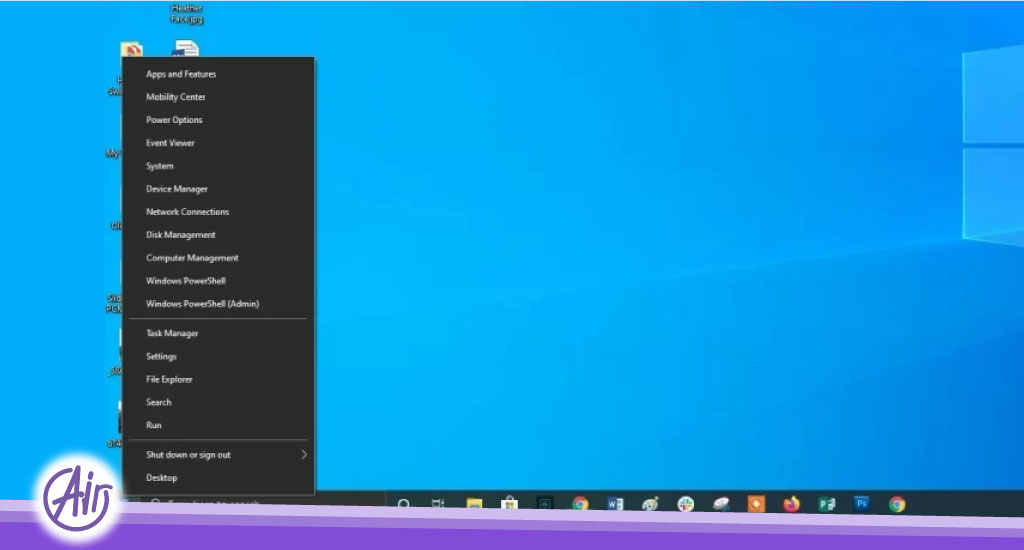
Task: Open the dark square app beside Store
Action: point(545,504)
